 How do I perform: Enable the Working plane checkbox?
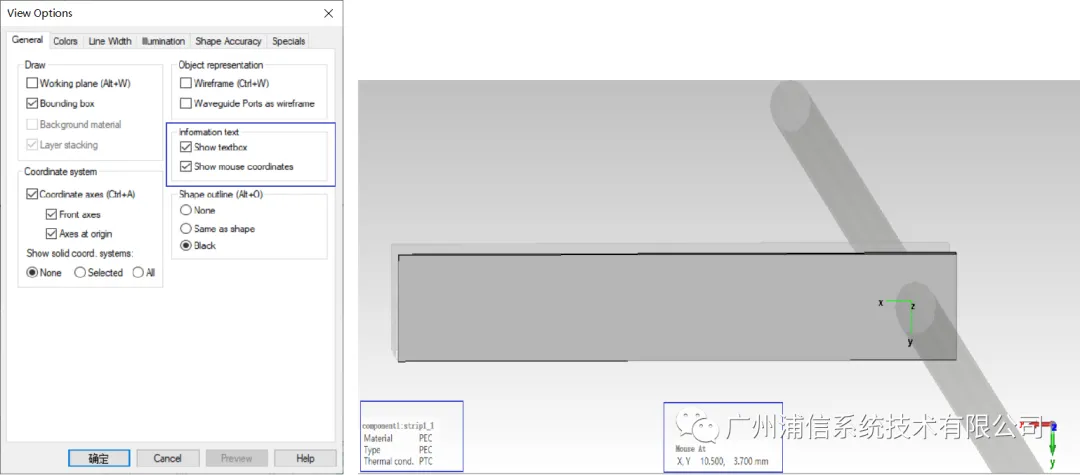click(32, 83)
